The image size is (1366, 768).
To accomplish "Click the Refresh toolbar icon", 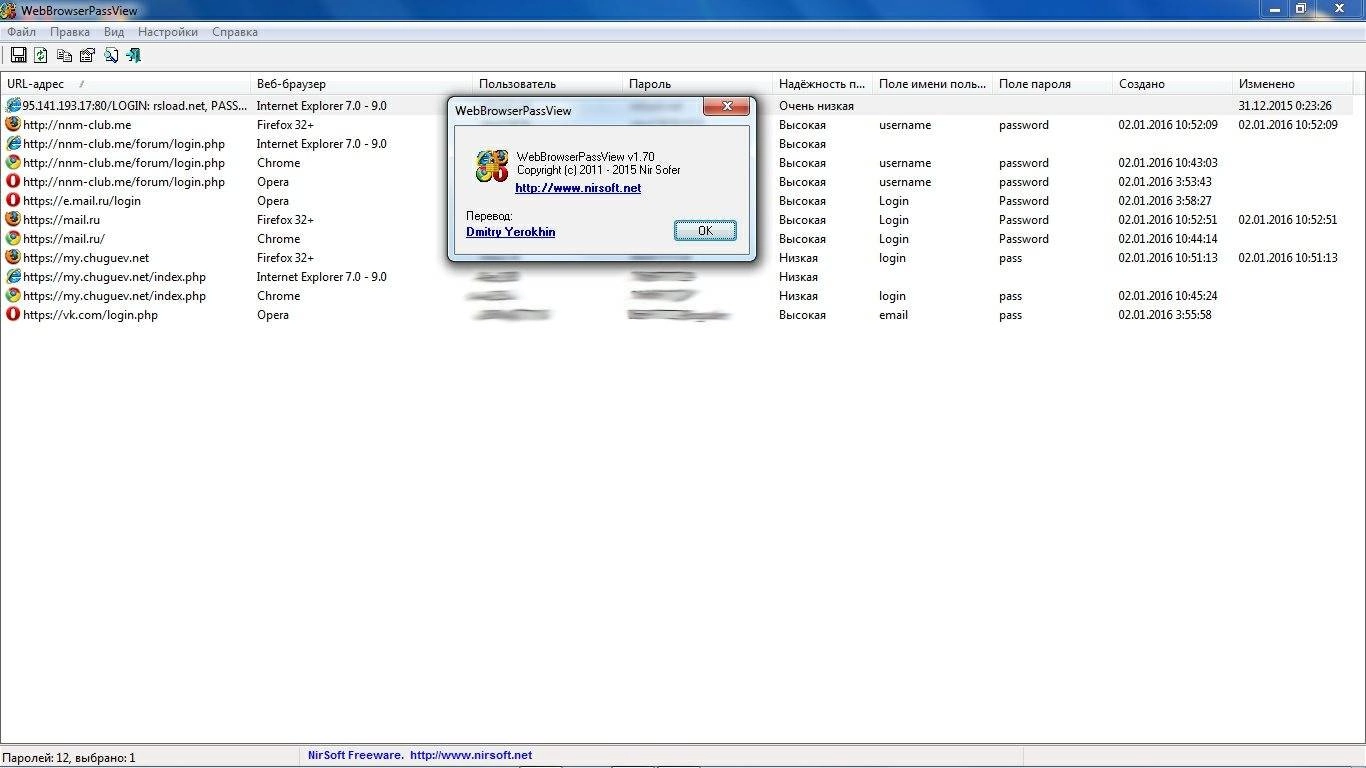I will point(41,56).
